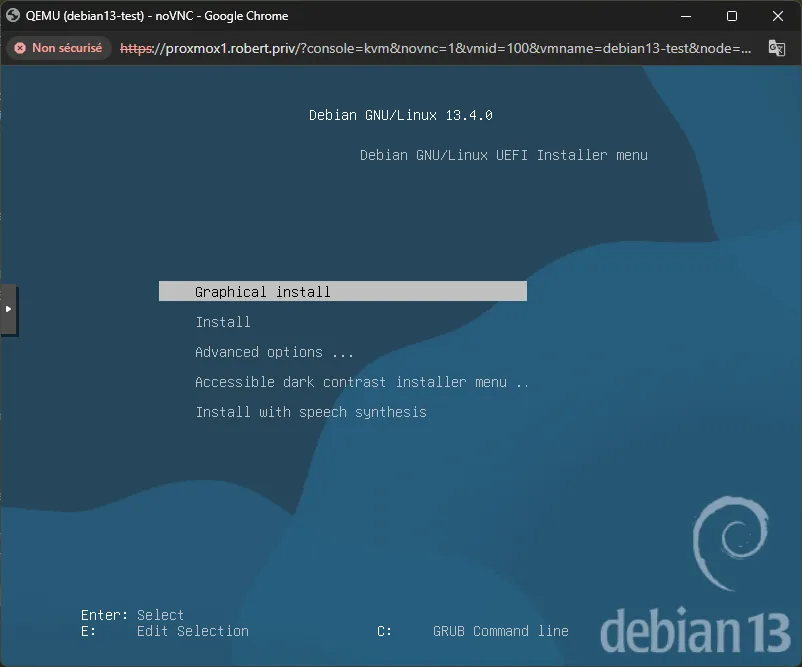Click the highlighted Graphical install selection bar
This screenshot has height=667, width=802.
342,290
